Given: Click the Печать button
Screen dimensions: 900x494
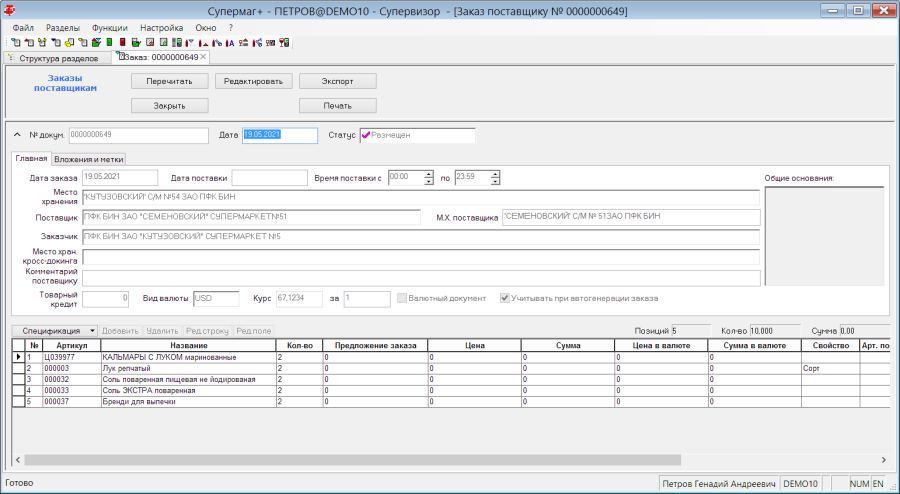Looking at the screenshot, I should click(x=338, y=106).
